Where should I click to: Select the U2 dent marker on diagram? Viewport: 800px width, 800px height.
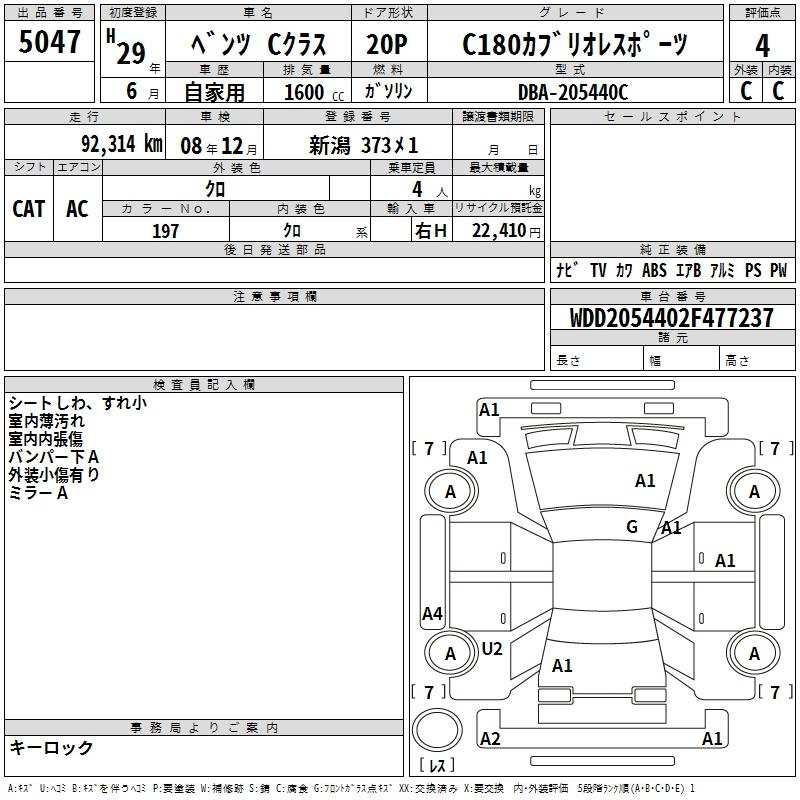click(492, 648)
